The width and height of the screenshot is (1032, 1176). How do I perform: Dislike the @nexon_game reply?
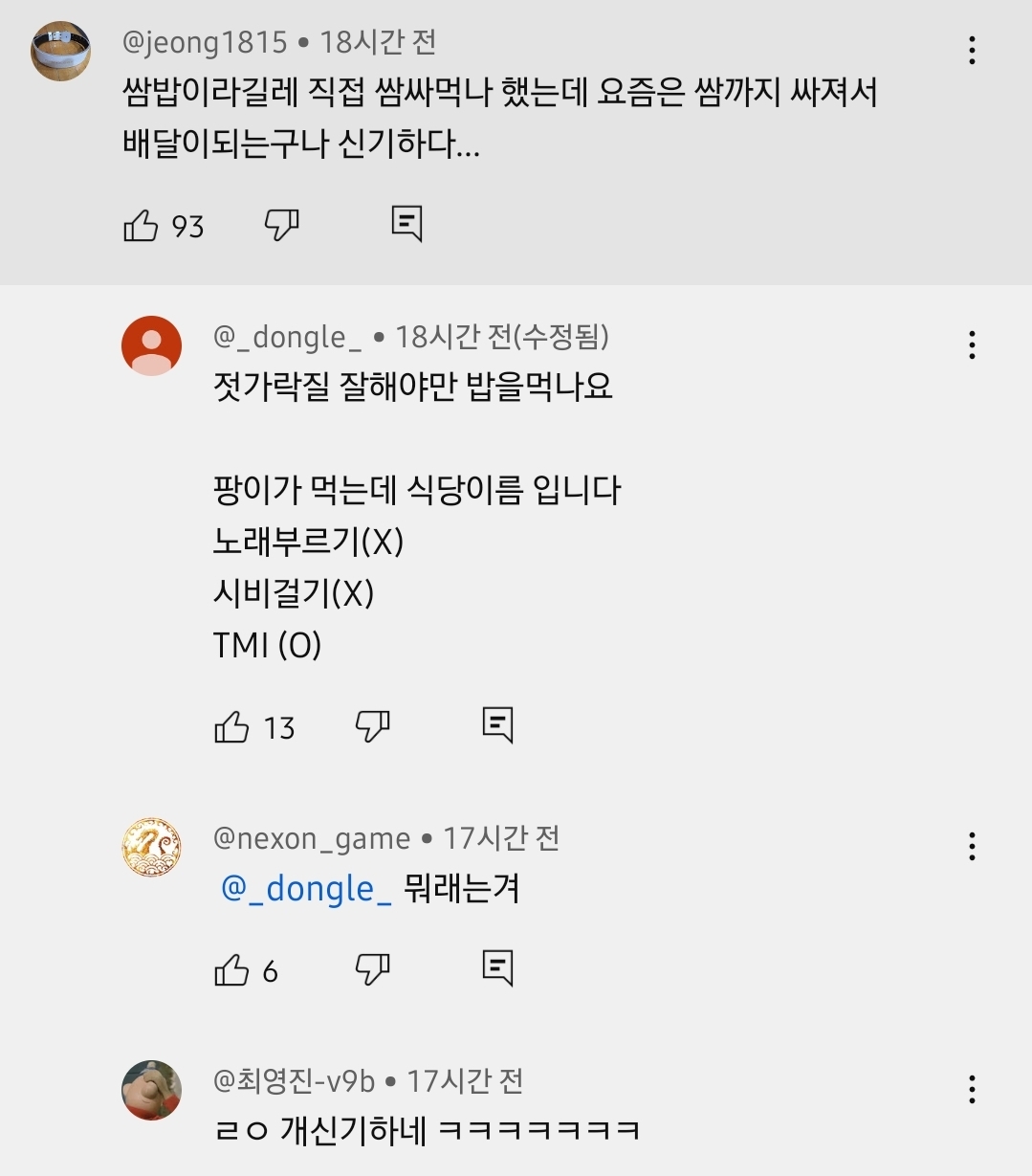tap(372, 970)
